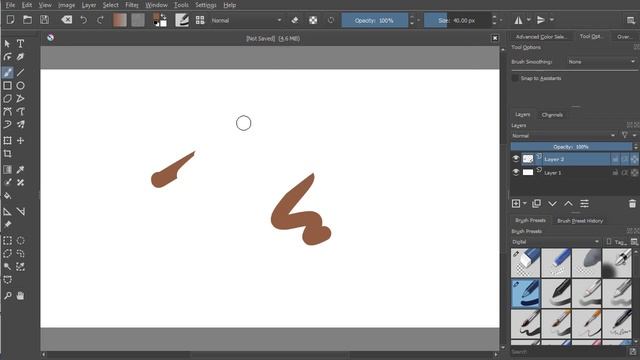Select the Line tool
This screenshot has width=640, height=360.
tap(20, 73)
